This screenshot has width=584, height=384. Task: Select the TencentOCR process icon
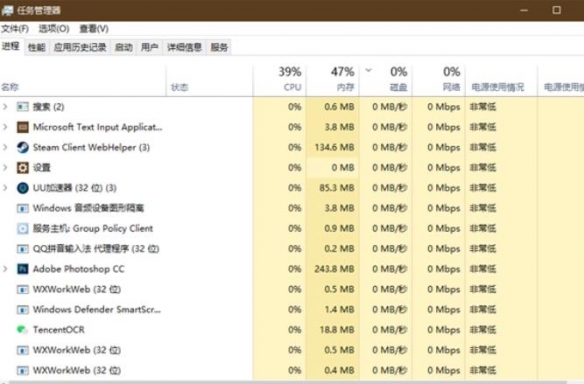pos(22,330)
